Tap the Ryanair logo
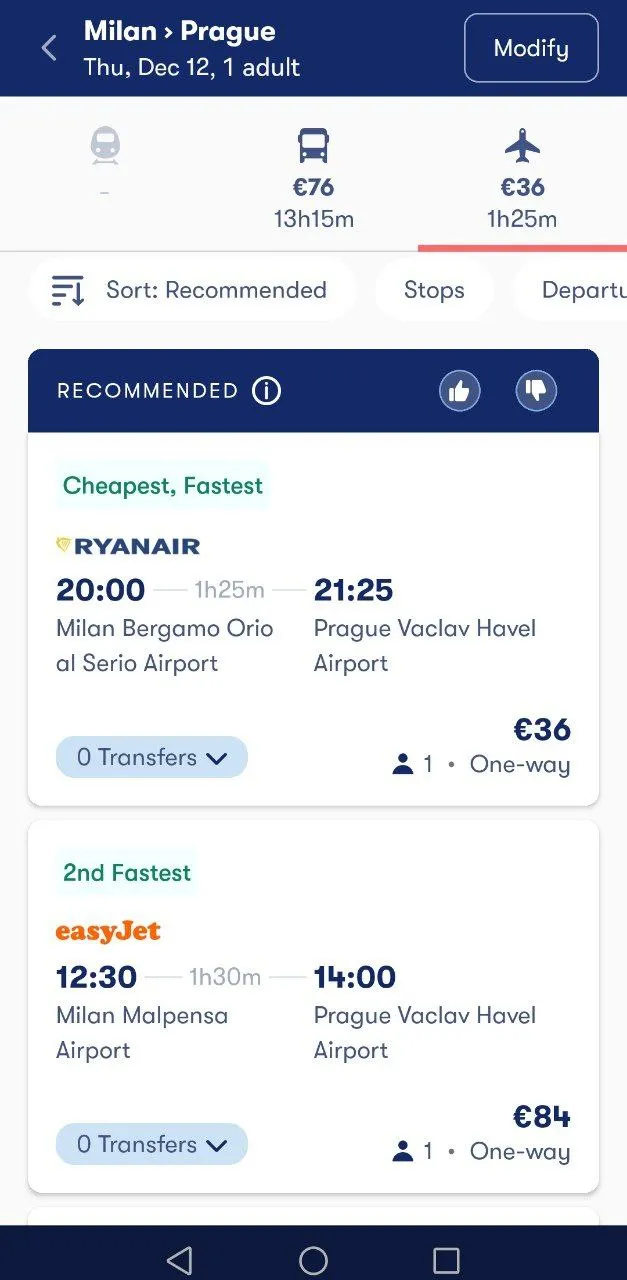The width and height of the screenshot is (627, 1280). point(128,546)
